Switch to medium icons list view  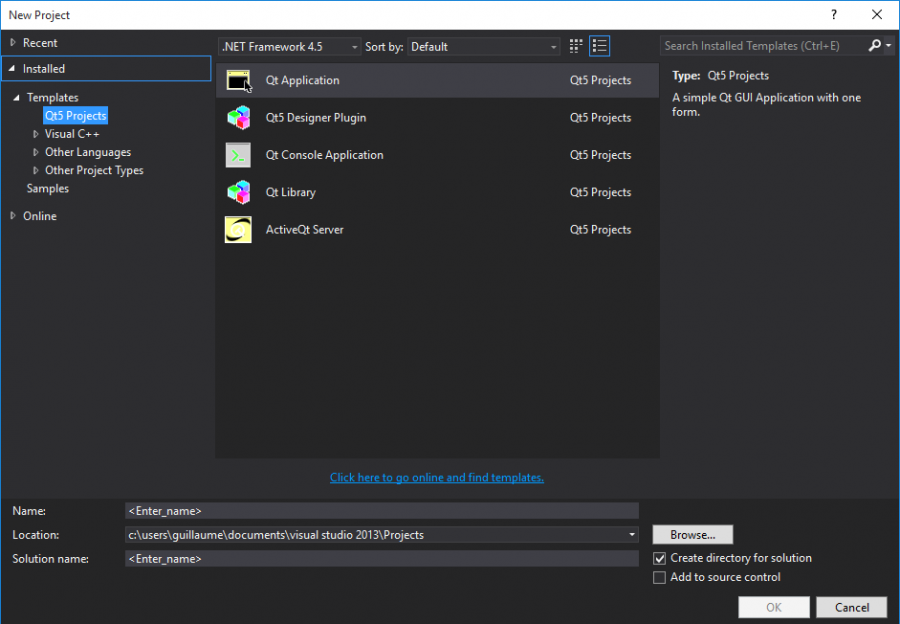click(x=599, y=46)
